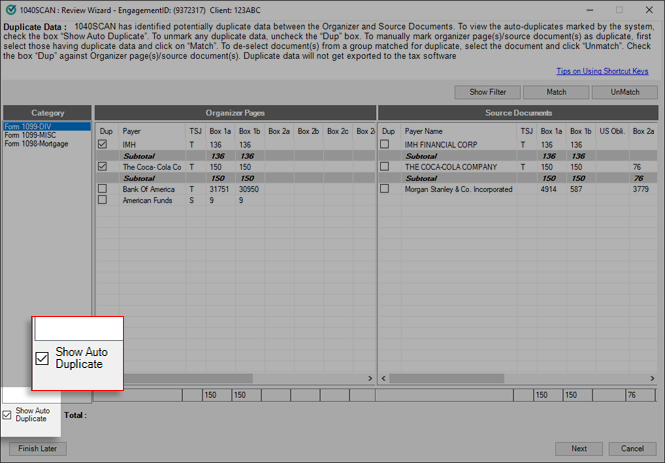This screenshot has height=463, width=665.
Task: Check Dup for IMH FINANCIAL CORP
Action: [x=385, y=144]
